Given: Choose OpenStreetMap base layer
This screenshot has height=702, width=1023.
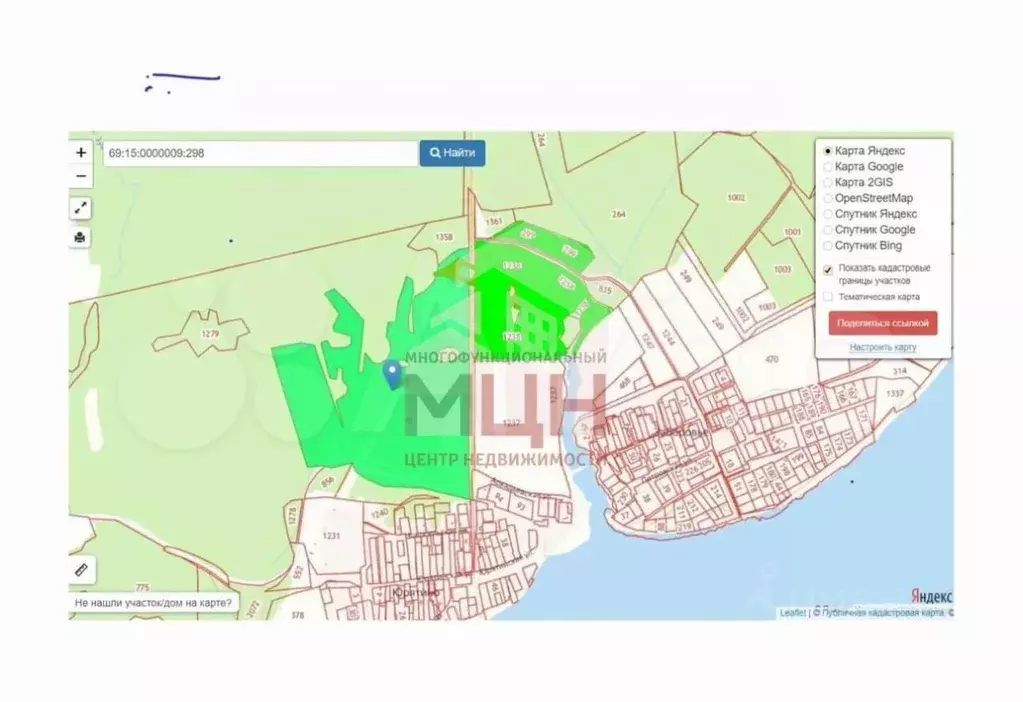Looking at the screenshot, I should (828, 199).
